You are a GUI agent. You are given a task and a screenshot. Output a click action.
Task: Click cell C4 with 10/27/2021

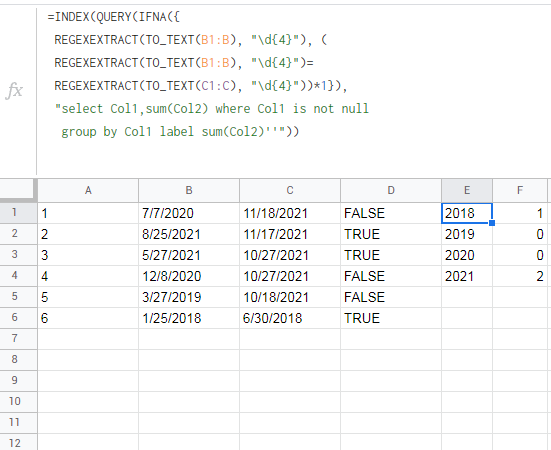tap(290, 276)
